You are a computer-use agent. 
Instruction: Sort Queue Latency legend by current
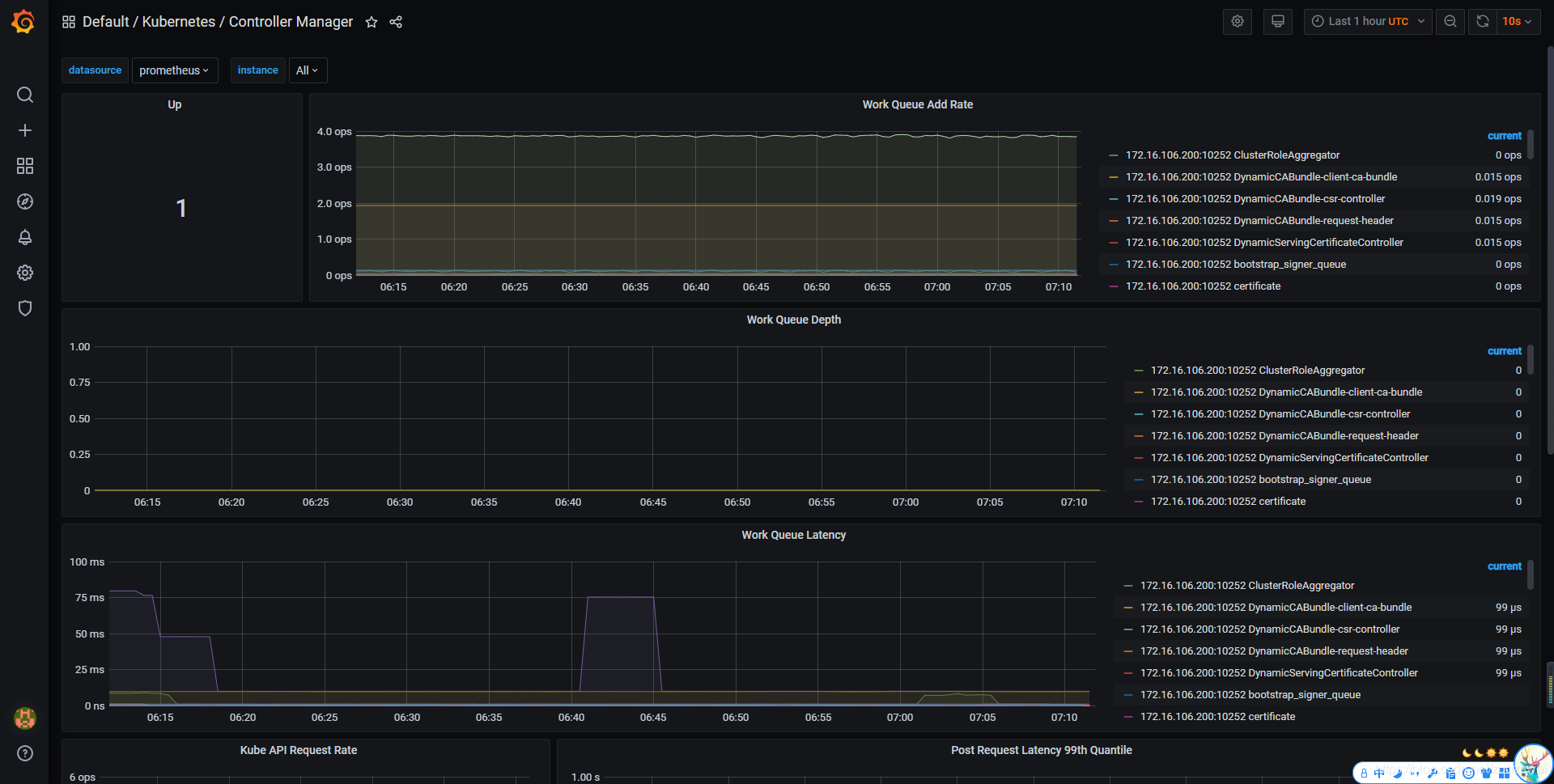pyautogui.click(x=1505, y=566)
